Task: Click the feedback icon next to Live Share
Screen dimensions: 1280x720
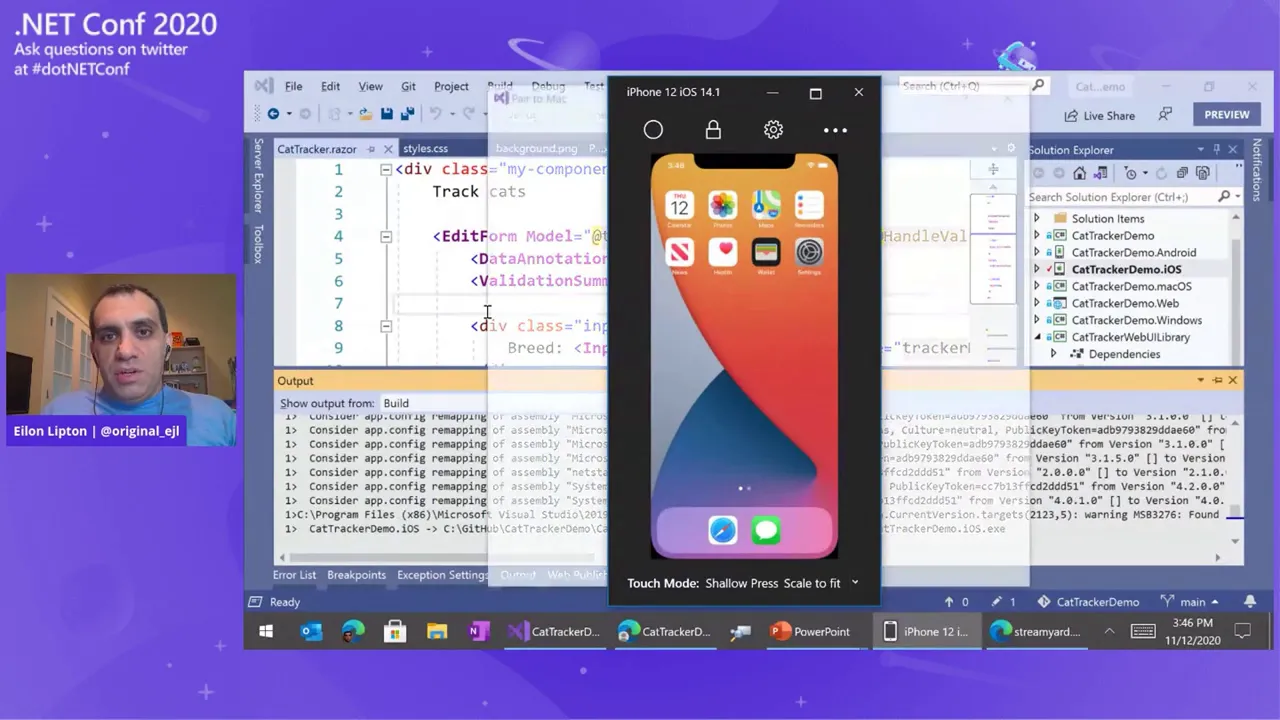Action: (x=1165, y=115)
